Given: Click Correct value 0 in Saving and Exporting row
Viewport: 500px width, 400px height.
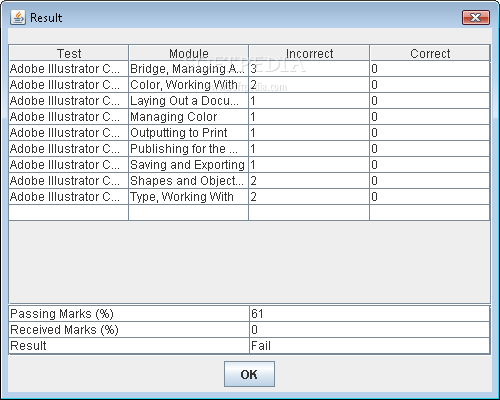Looking at the screenshot, I should point(430,165).
